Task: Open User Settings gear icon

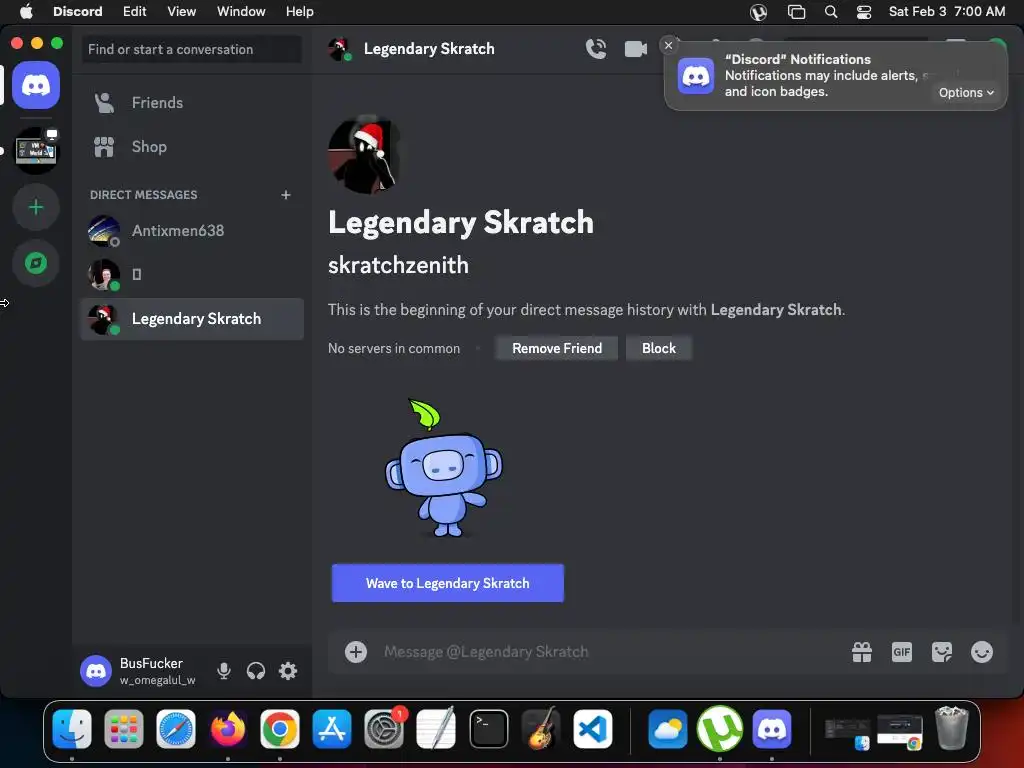Action: (288, 671)
